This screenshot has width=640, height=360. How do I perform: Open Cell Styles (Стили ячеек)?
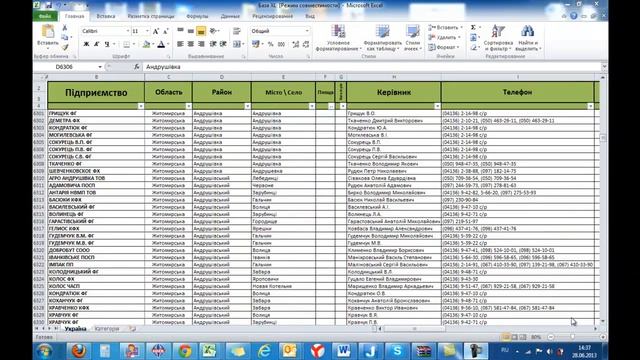pyautogui.click(x=413, y=37)
